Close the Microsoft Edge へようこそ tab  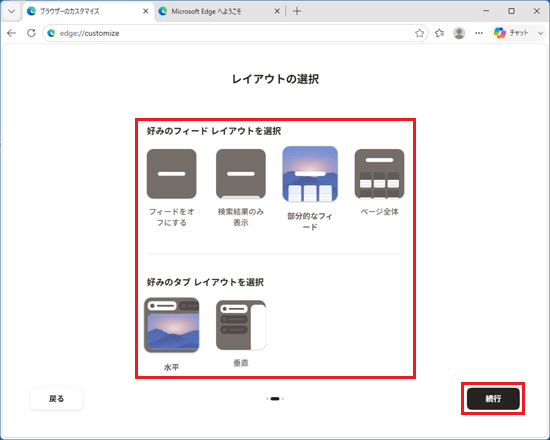(x=277, y=11)
